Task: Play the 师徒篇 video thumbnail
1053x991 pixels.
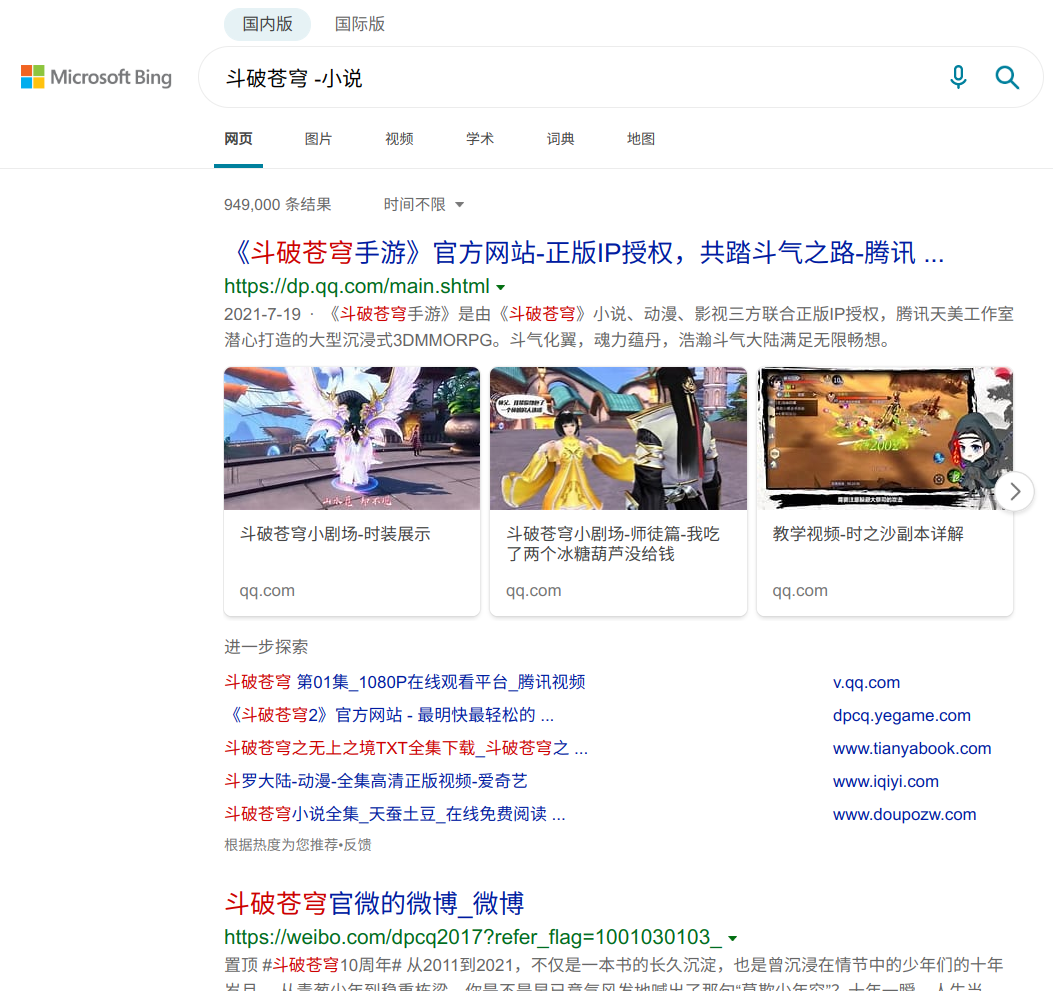Action: [x=618, y=438]
